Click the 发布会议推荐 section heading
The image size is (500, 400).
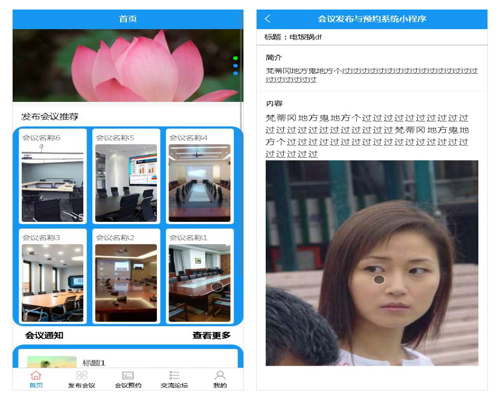coord(50,117)
